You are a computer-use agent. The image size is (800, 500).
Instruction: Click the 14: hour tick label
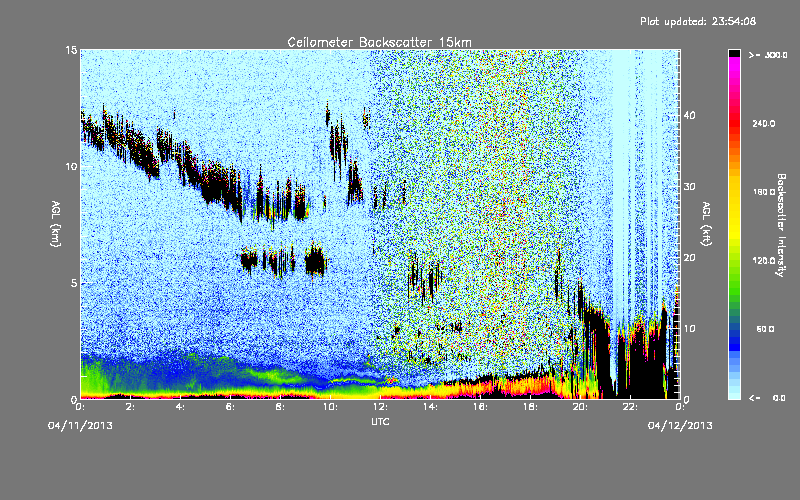430,407
